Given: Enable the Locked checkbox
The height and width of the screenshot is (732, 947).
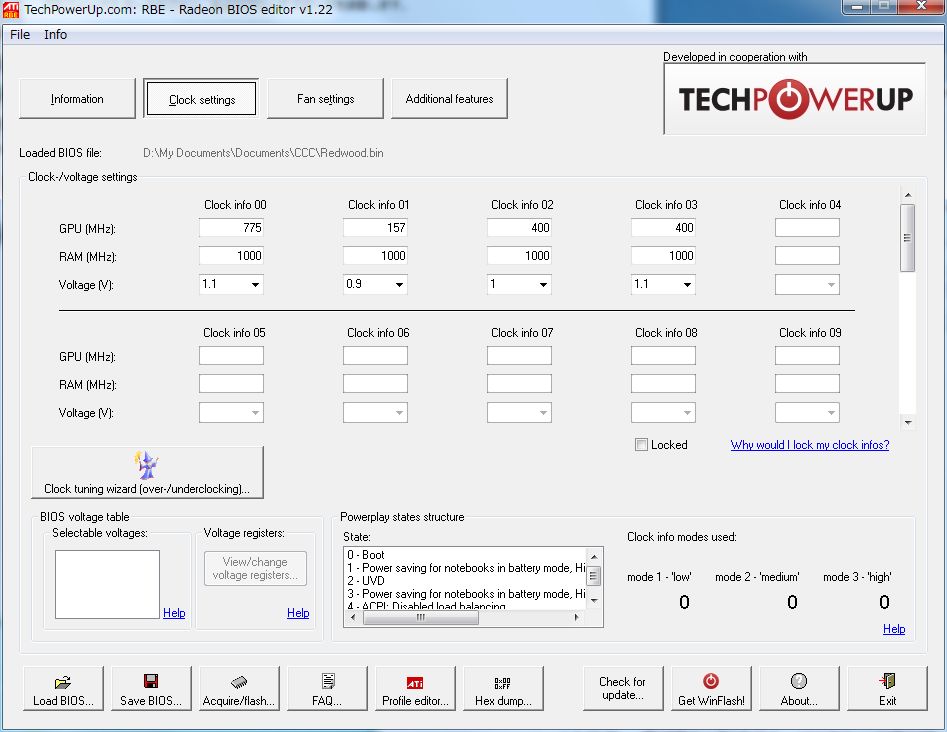Looking at the screenshot, I should pyautogui.click(x=641, y=445).
